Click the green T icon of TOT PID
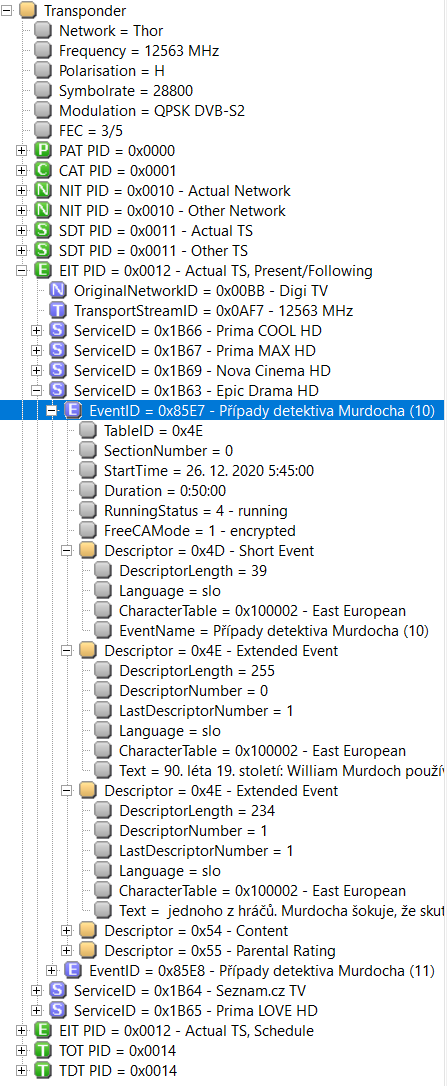 tap(42, 1051)
